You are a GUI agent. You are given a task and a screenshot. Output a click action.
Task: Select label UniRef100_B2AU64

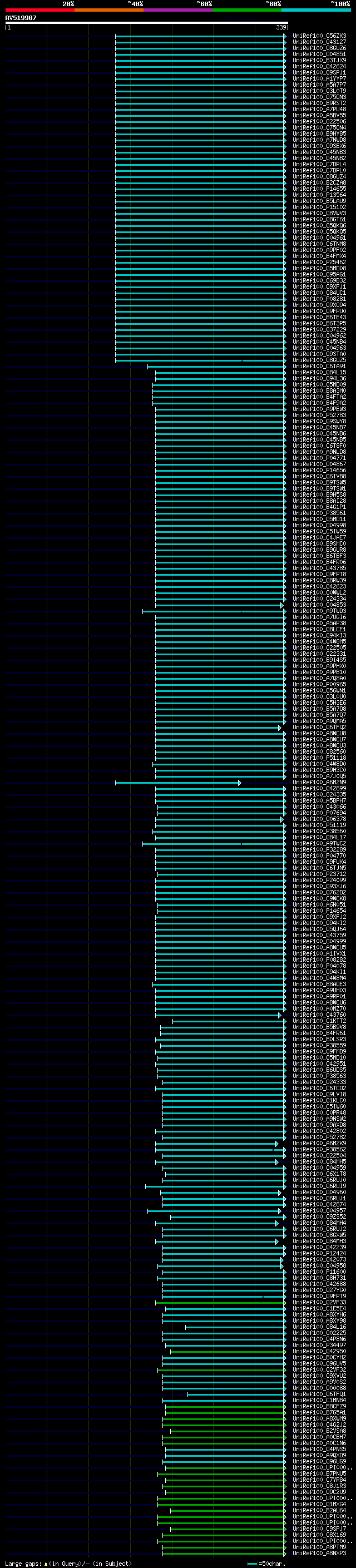(x=319, y=1510)
